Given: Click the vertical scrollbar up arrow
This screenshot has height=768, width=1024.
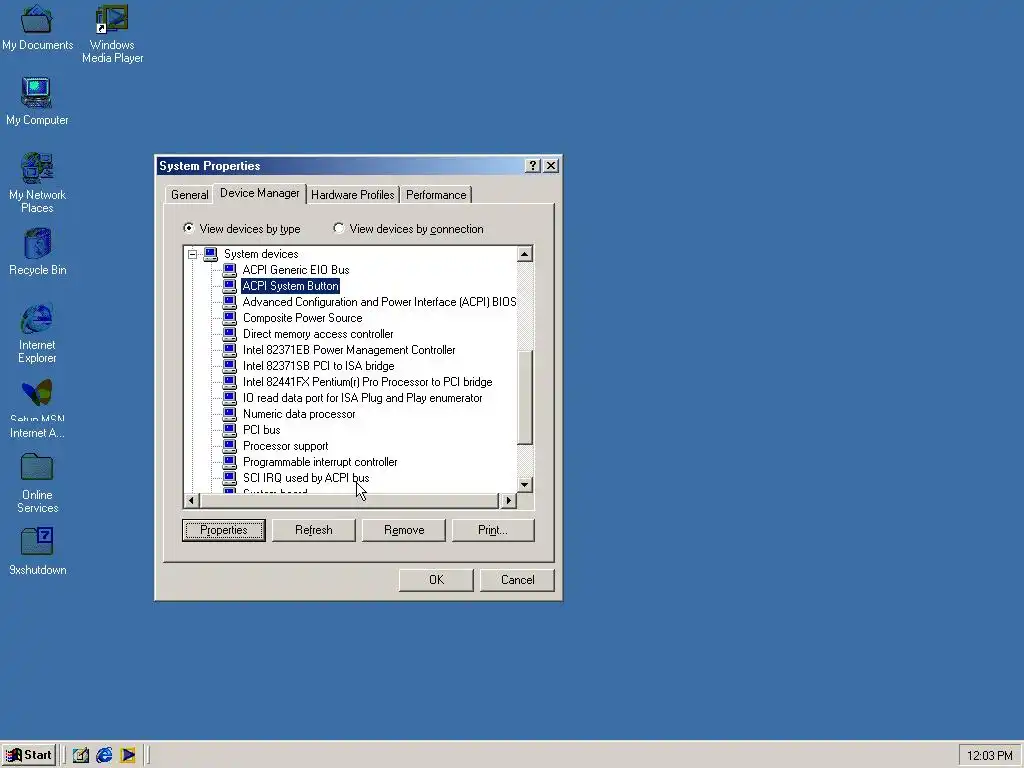Looking at the screenshot, I should (524, 254).
